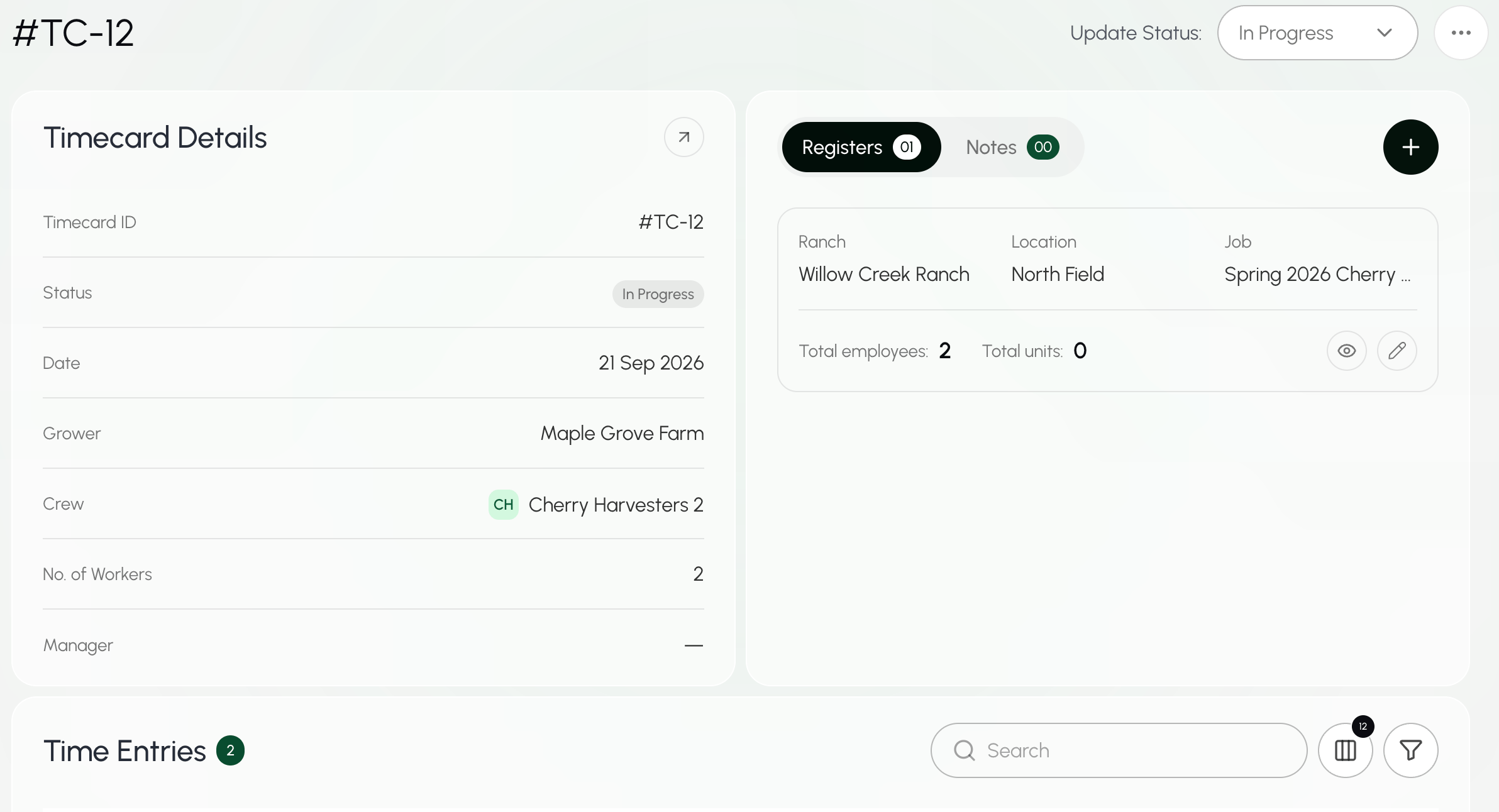The image size is (1499, 812).
Task: Switch to the Notes tab
Action: click(1012, 147)
